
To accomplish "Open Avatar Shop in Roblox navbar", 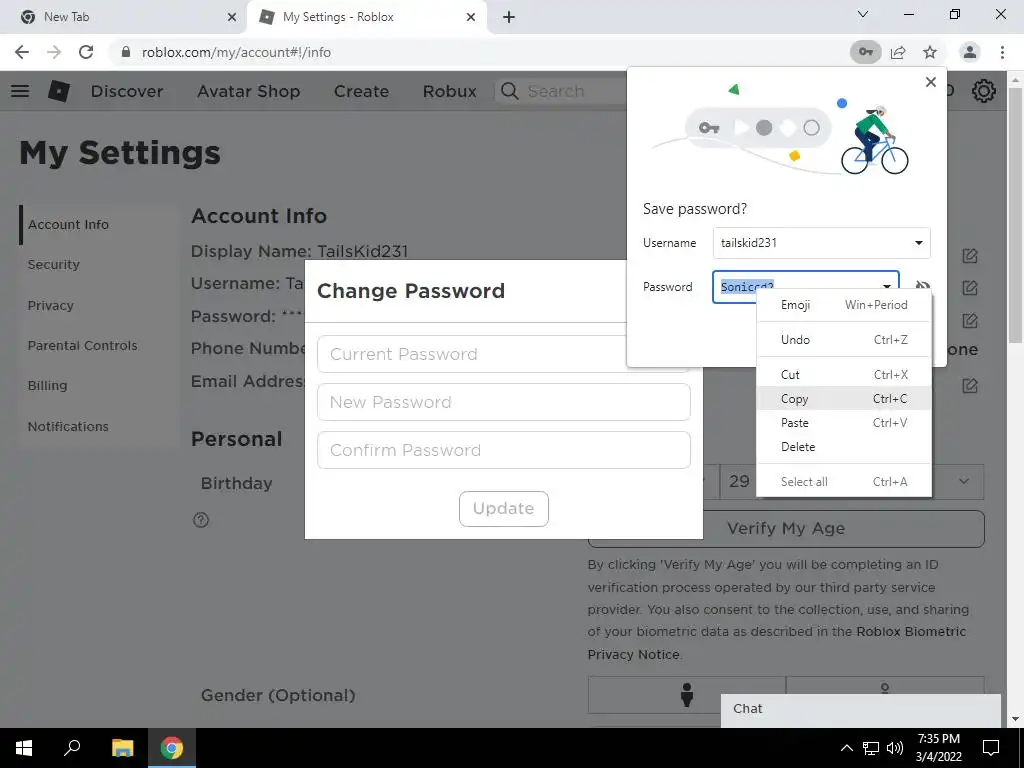I will 248,91.
